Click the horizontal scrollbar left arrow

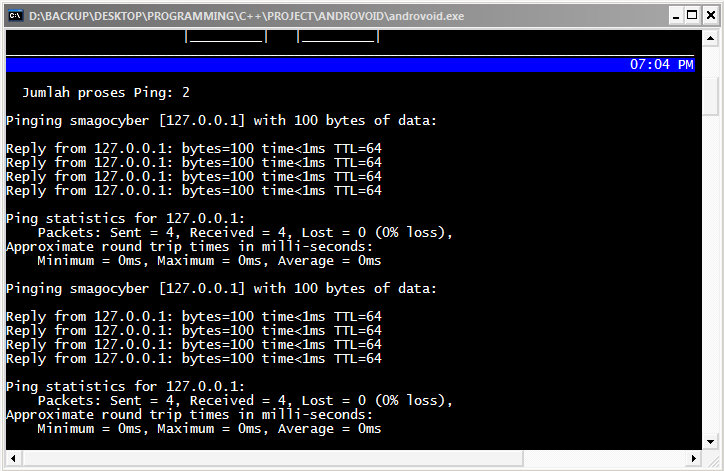(13, 459)
